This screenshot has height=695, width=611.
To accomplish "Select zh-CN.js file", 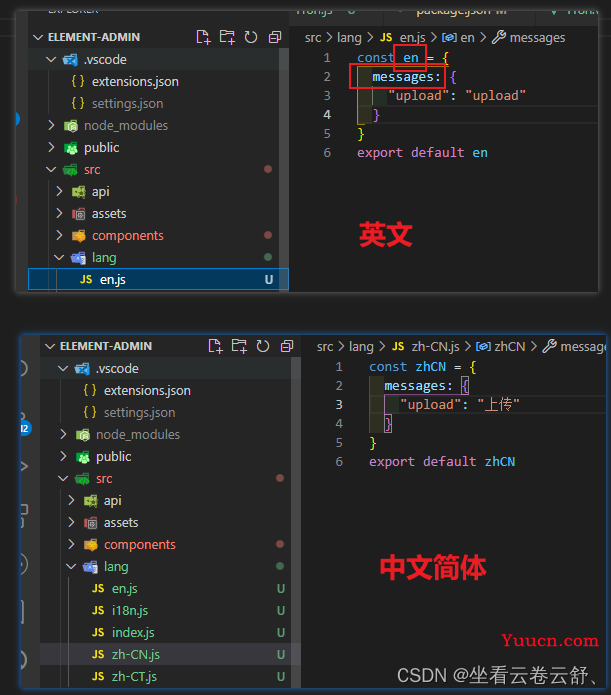I will [x=165, y=655].
